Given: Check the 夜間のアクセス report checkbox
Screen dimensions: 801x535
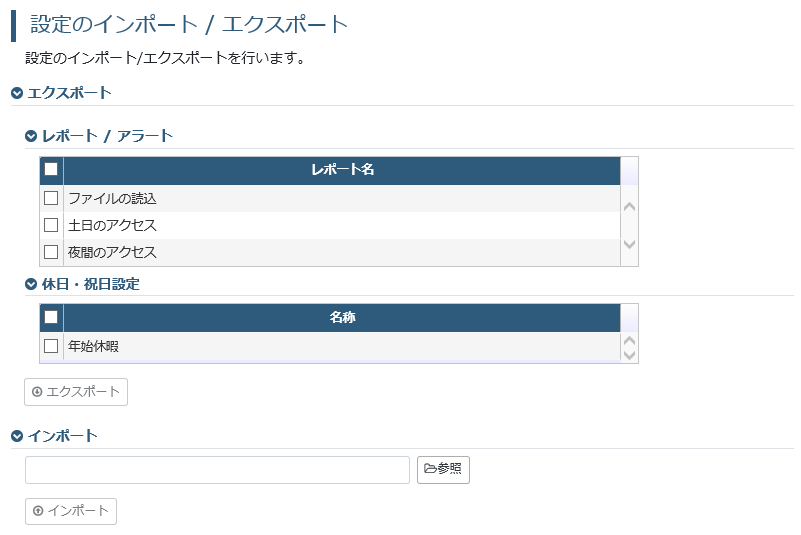Looking at the screenshot, I should click(51, 252).
